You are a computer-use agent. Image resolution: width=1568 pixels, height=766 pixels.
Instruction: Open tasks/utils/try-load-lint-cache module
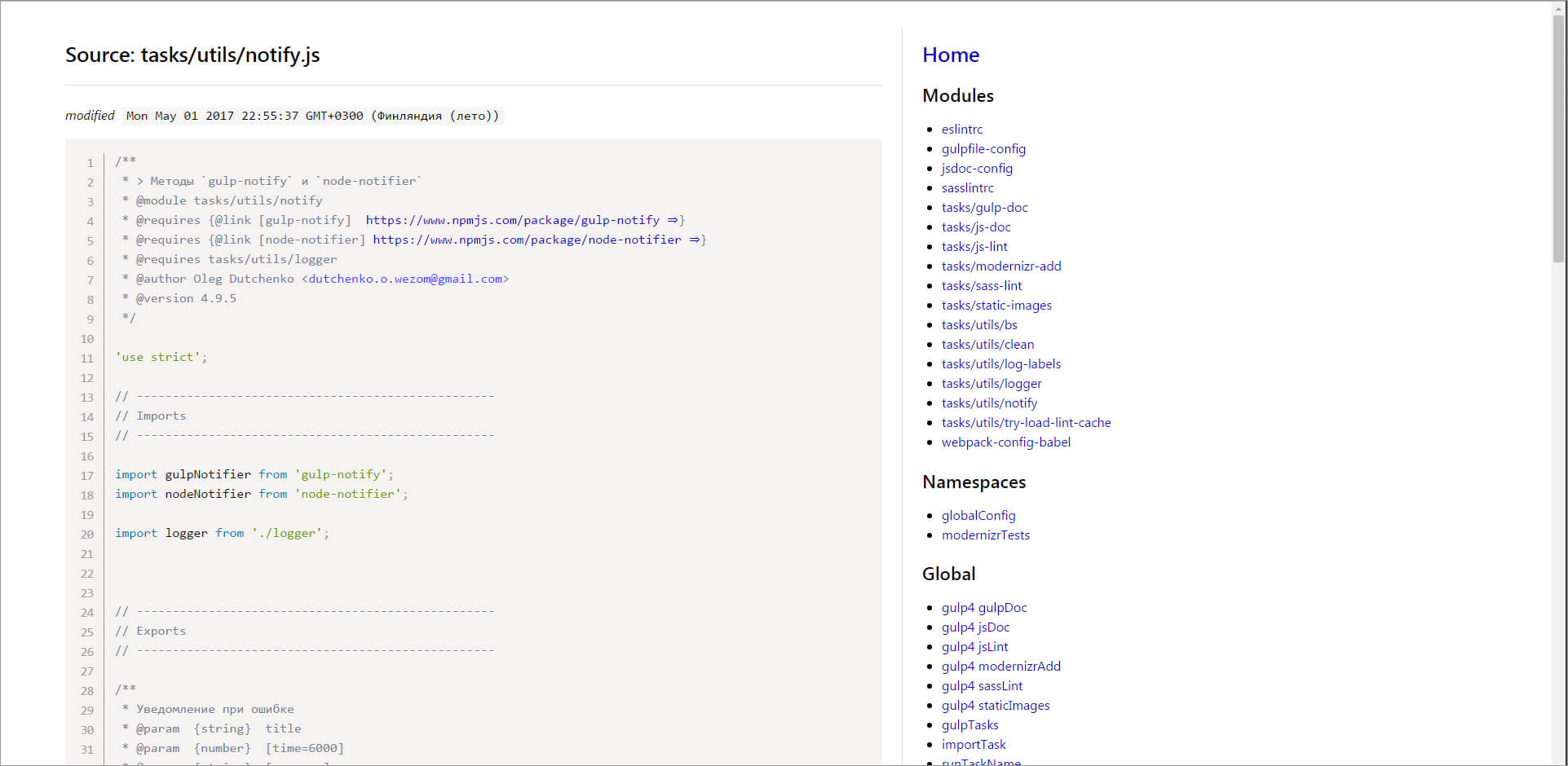[1027, 422]
